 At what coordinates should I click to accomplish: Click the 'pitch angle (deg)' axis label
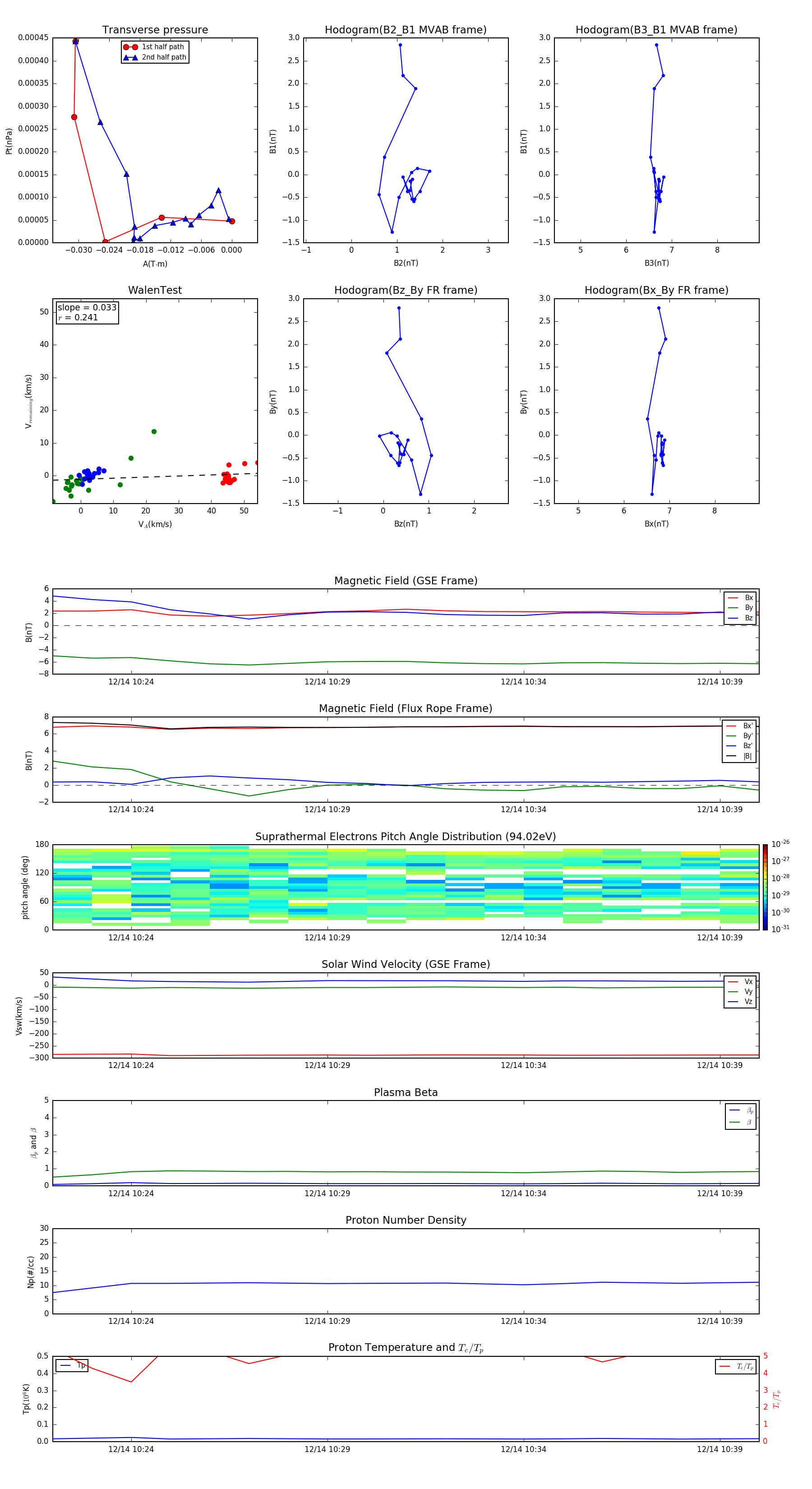pyautogui.click(x=25, y=887)
